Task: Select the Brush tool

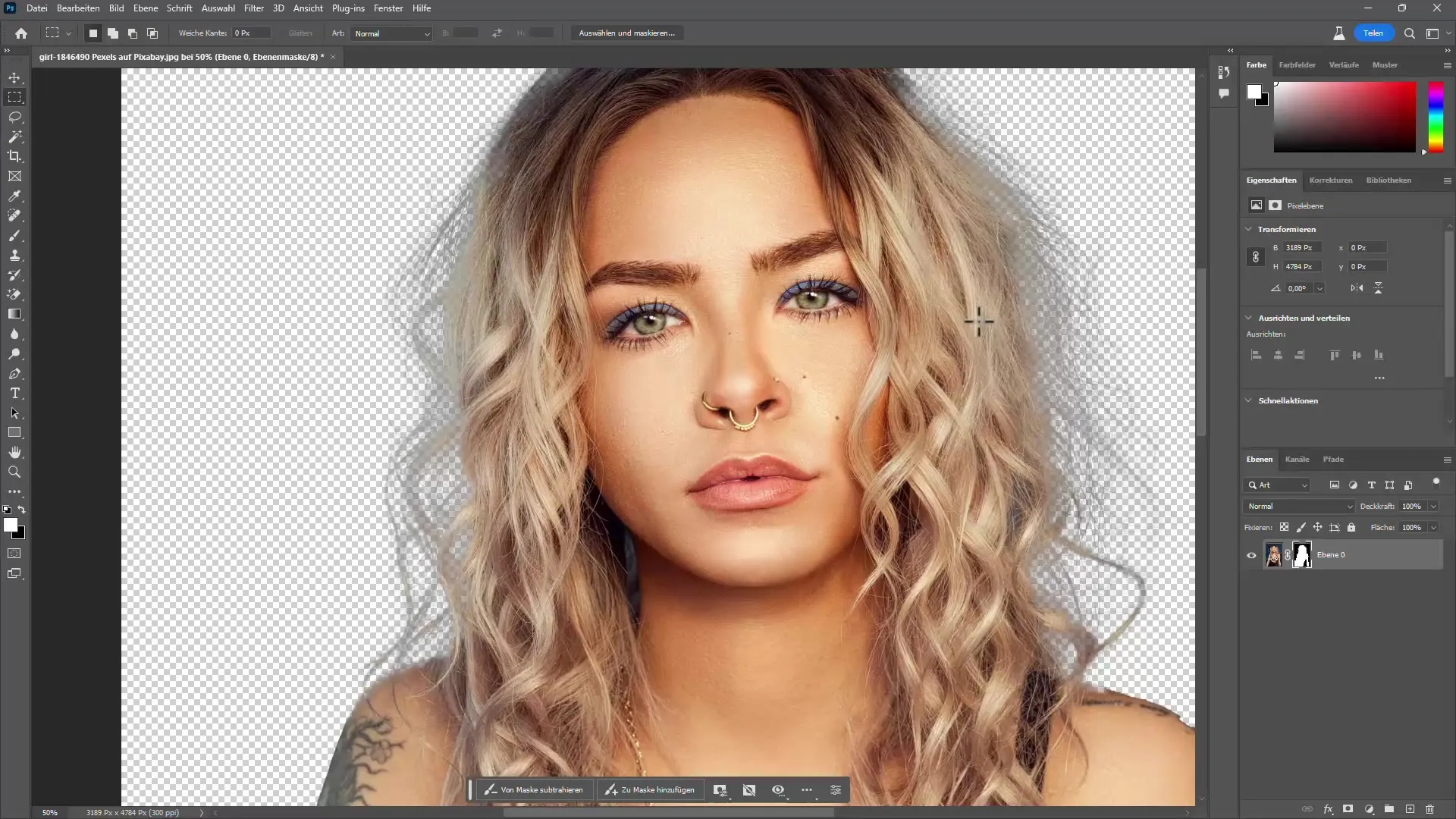Action: [x=15, y=236]
